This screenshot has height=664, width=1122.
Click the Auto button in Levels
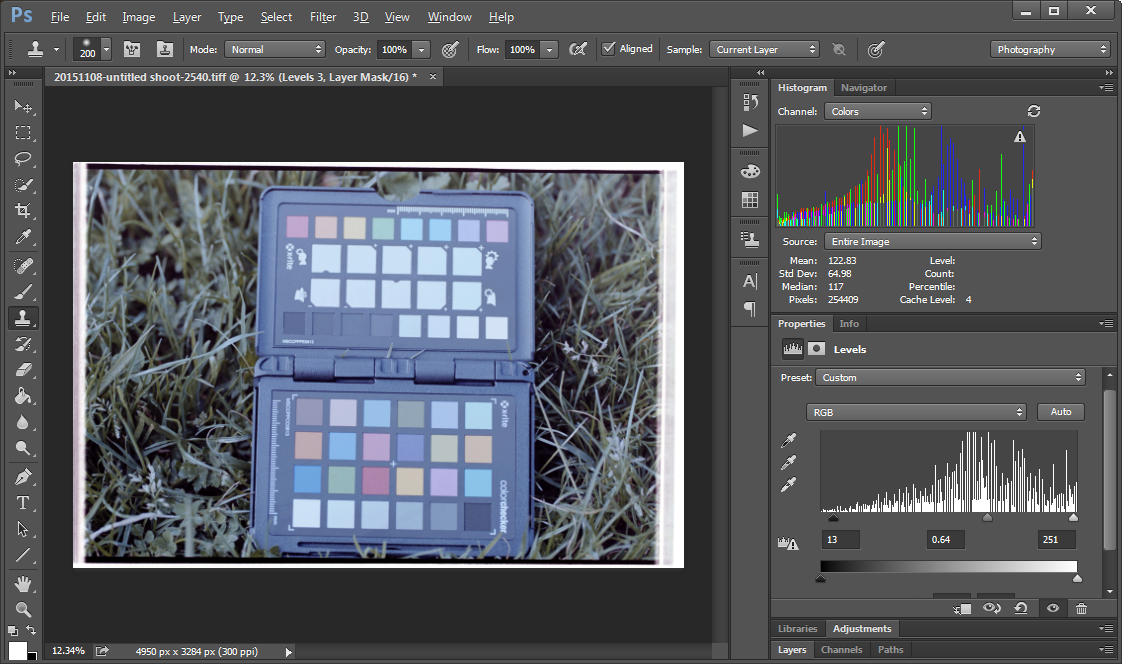1060,411
